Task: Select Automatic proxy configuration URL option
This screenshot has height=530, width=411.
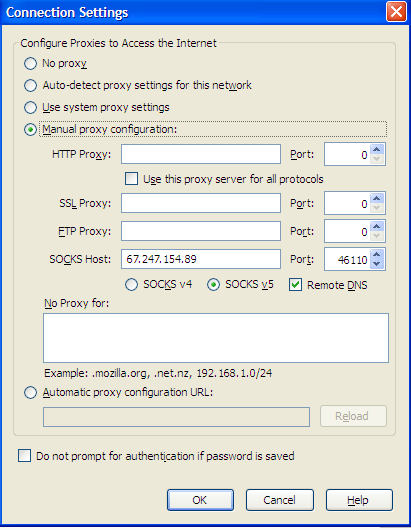Action: (x=30, y=393)
